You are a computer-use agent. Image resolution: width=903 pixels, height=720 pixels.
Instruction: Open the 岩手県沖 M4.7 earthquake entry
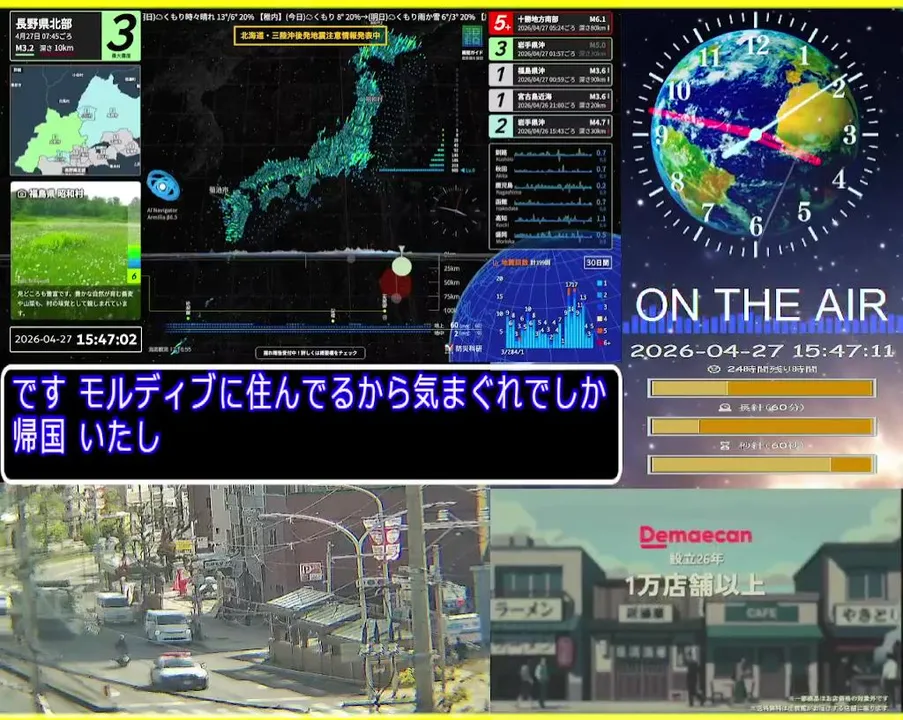coord(551,126)
